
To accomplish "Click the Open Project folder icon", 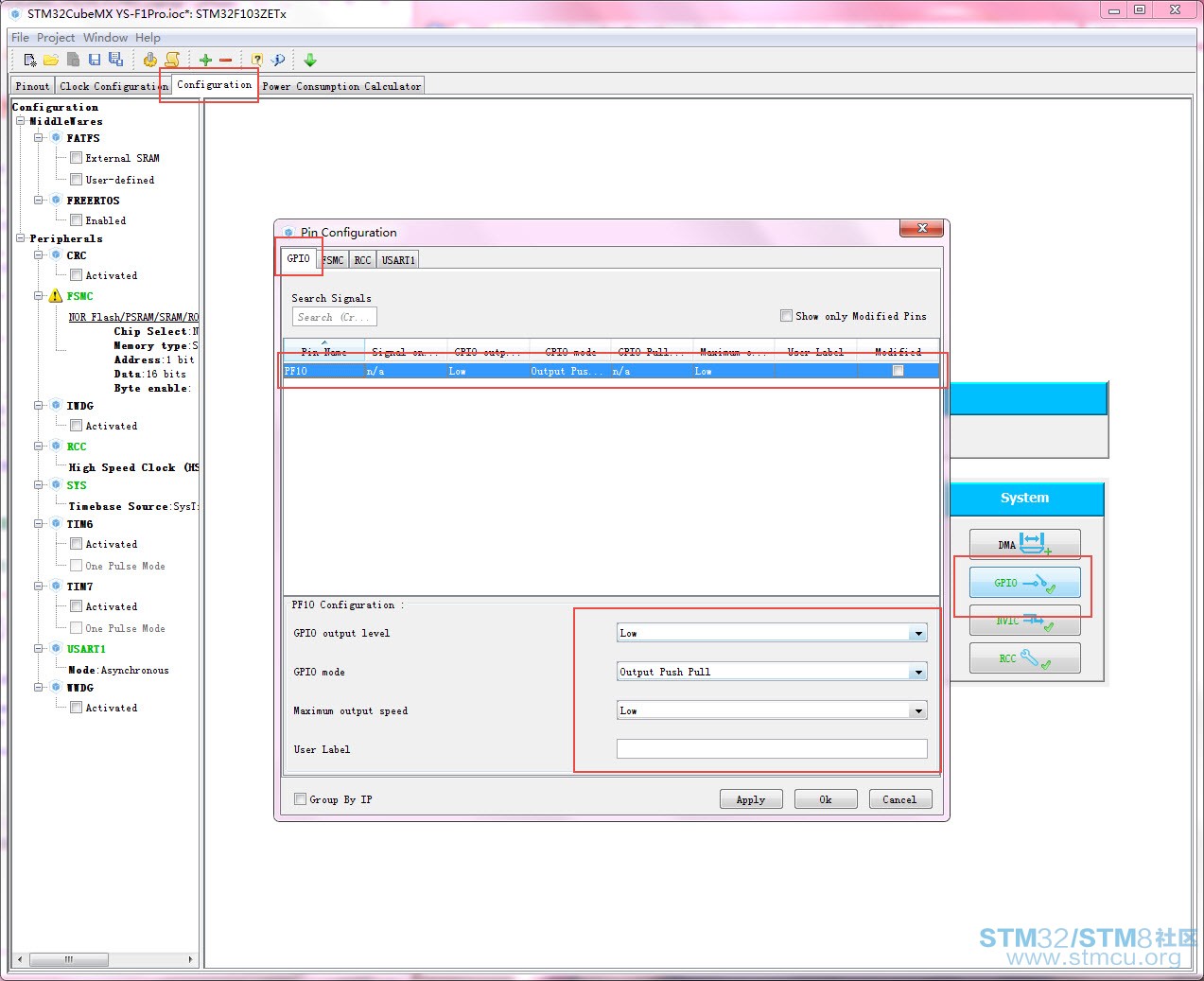I will click(x=51, y=60).
